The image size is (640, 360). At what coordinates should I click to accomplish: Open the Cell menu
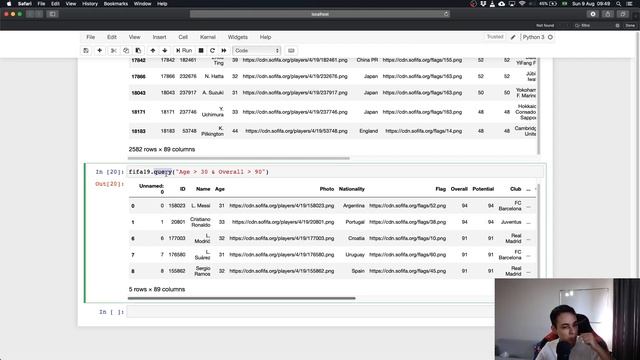[x=183, y=37]
